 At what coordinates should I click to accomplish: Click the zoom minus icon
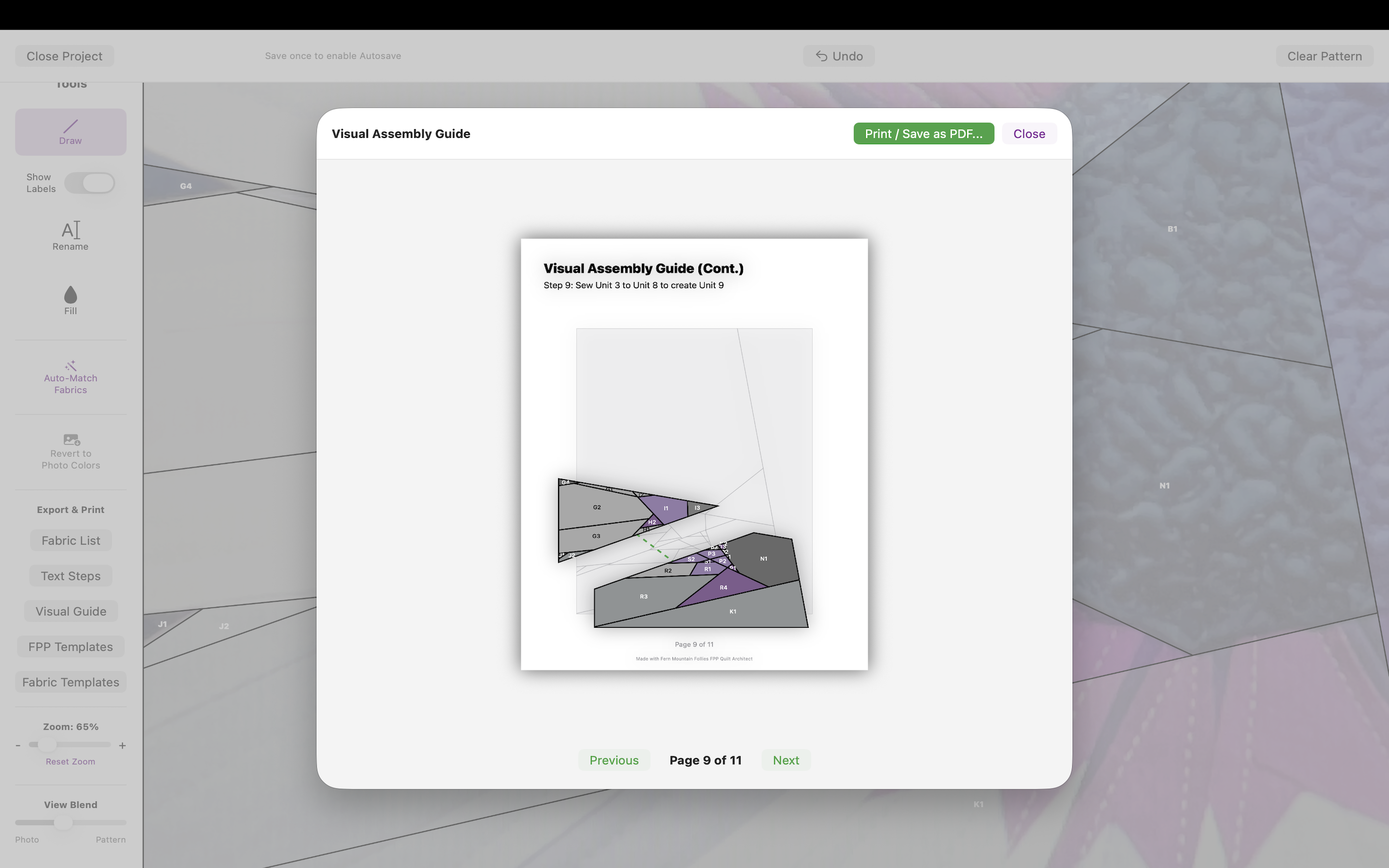(x=18, y=746)
